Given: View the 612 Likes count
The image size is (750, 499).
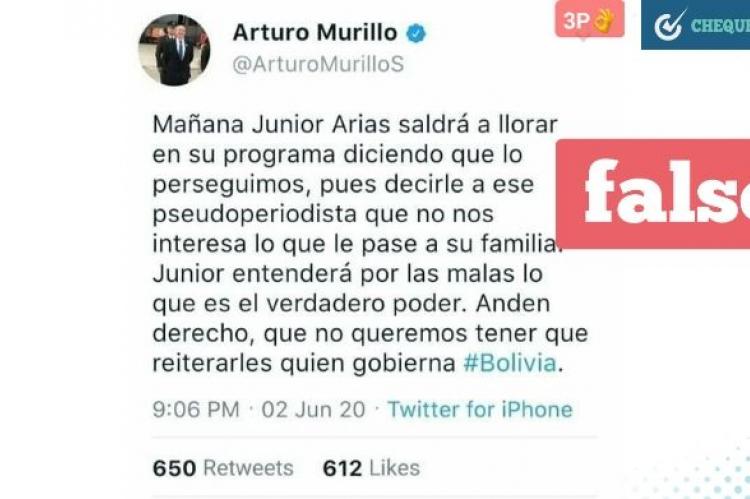Looking at the screenshot, I should click(x=372, y=468).
